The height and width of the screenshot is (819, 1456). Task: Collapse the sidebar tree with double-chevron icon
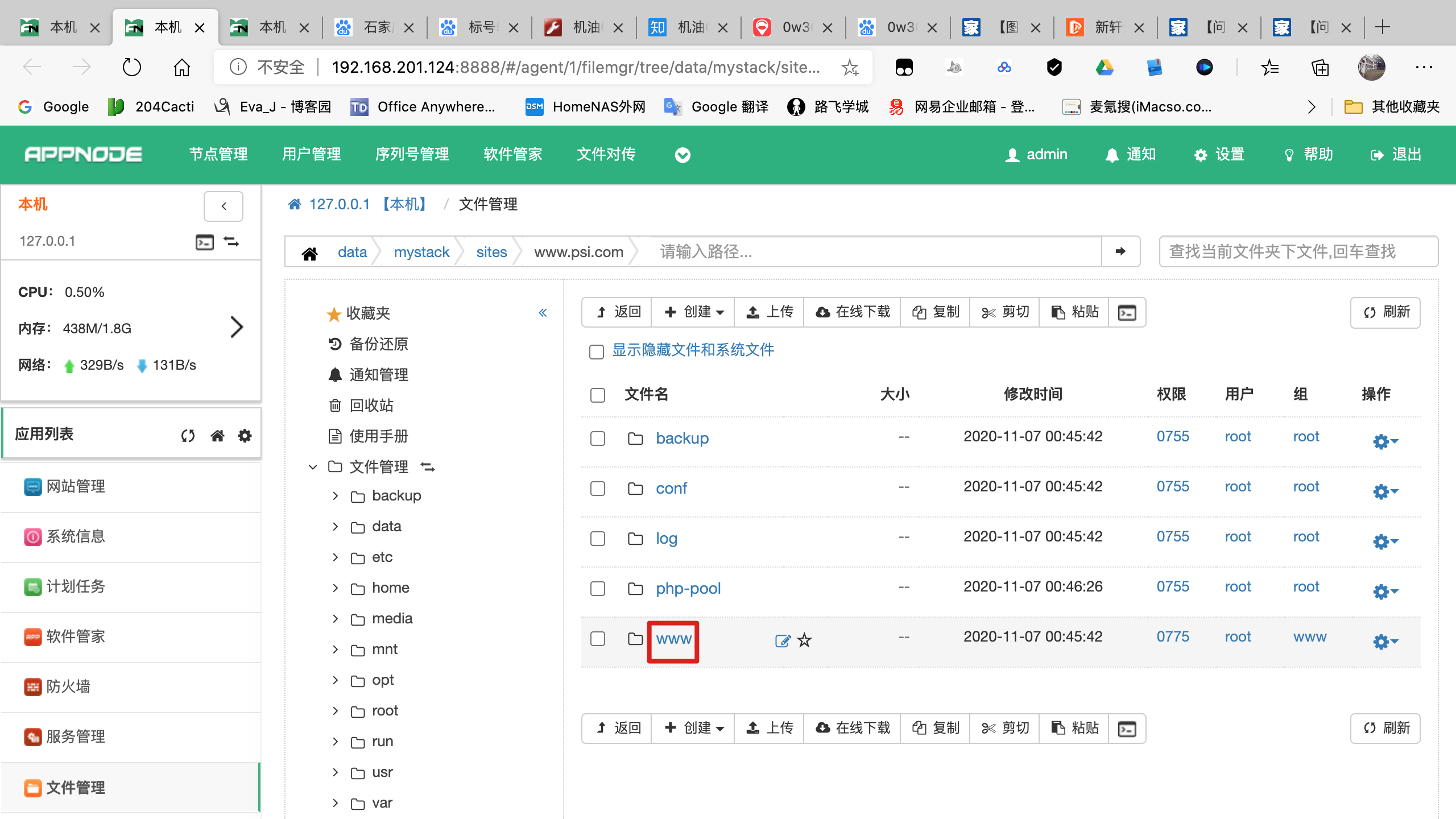(x=543, y=312)
